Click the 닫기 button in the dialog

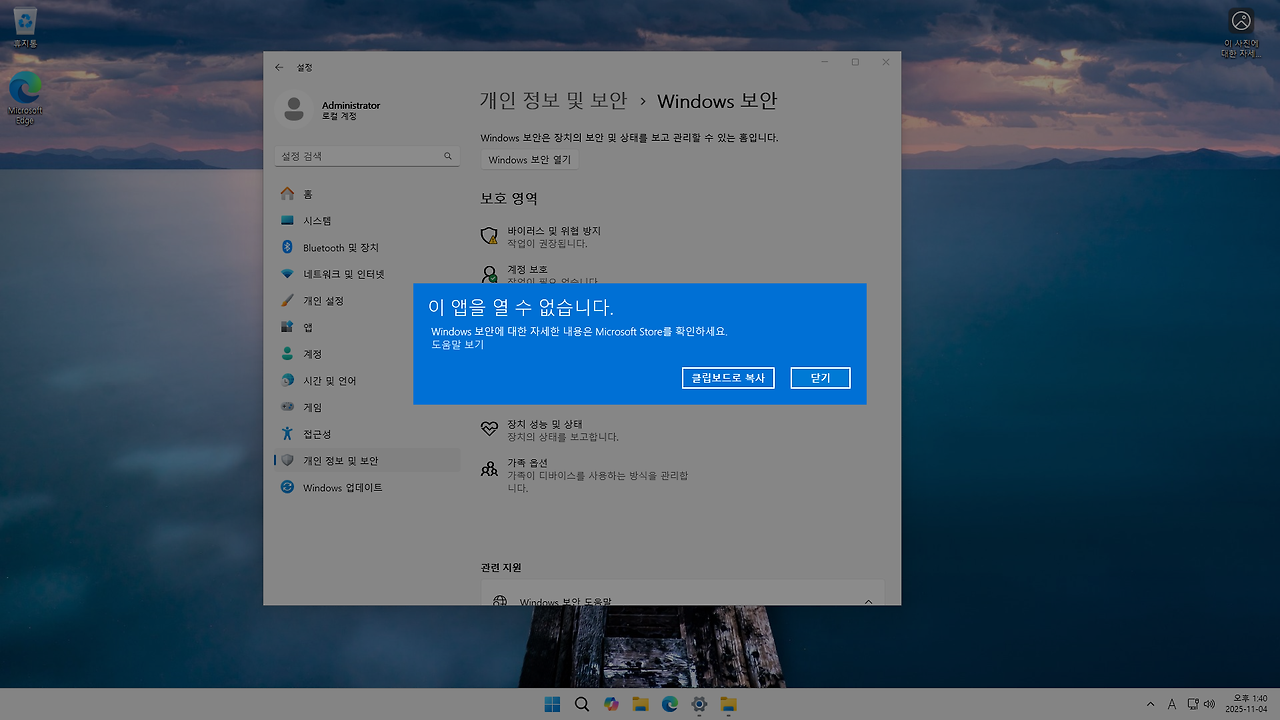(820, 378)
